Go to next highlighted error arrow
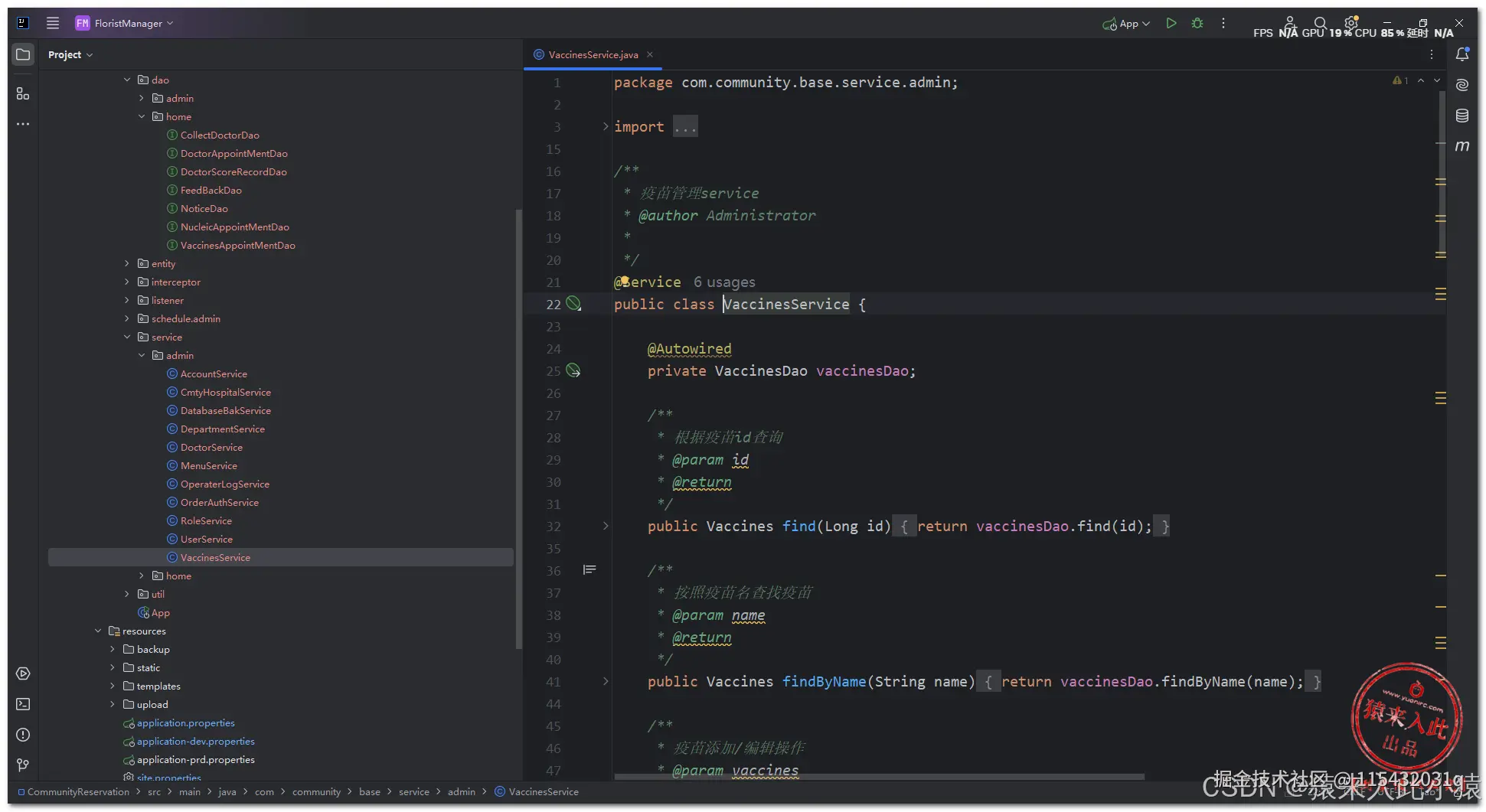 (1437, 80)
